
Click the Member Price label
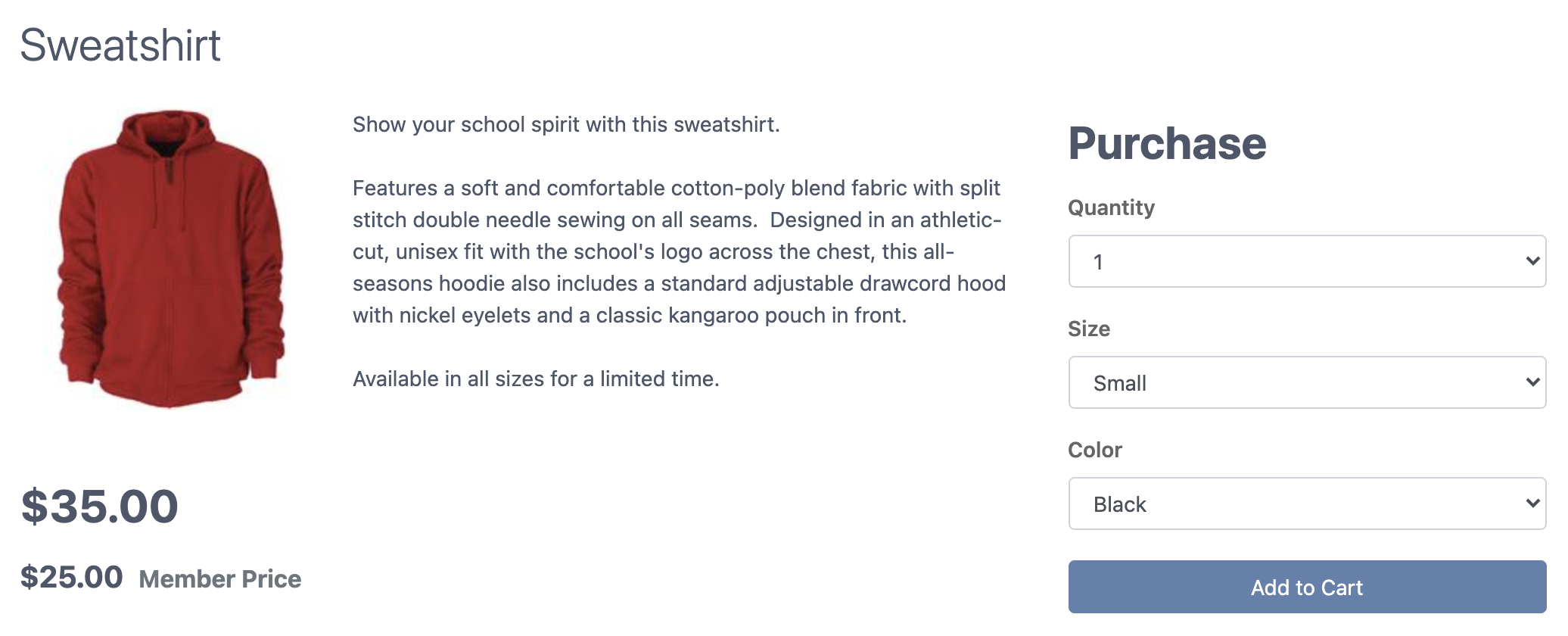click(220, 579)
